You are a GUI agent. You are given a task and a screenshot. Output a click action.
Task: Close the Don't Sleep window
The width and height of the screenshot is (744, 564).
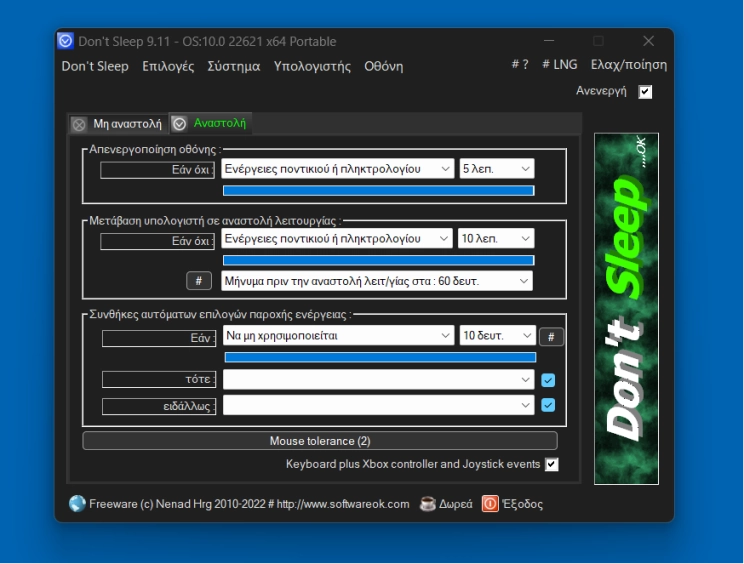click(648, 41)
